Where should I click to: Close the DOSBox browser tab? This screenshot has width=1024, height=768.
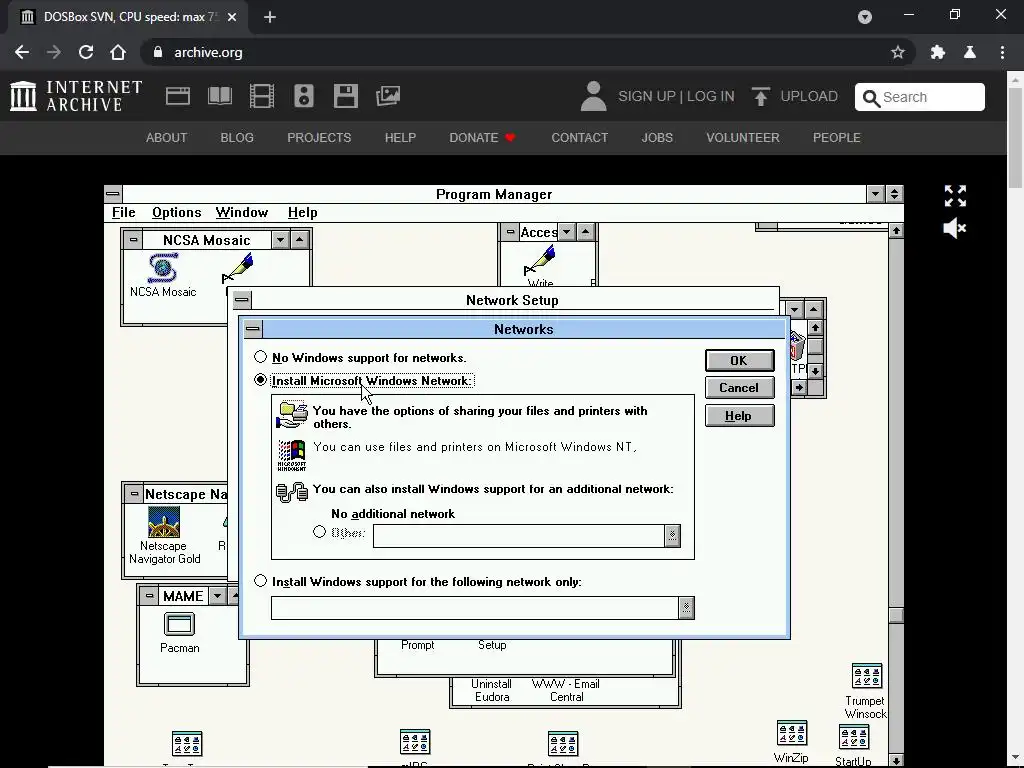232,17
